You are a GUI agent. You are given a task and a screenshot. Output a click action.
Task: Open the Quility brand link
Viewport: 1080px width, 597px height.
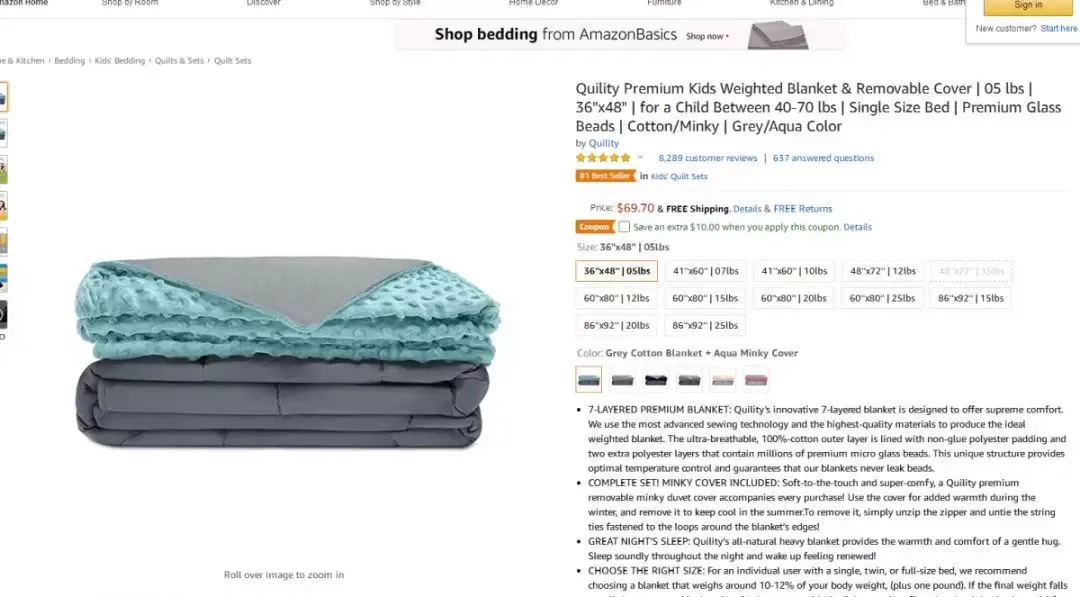[x=603, y=143]
